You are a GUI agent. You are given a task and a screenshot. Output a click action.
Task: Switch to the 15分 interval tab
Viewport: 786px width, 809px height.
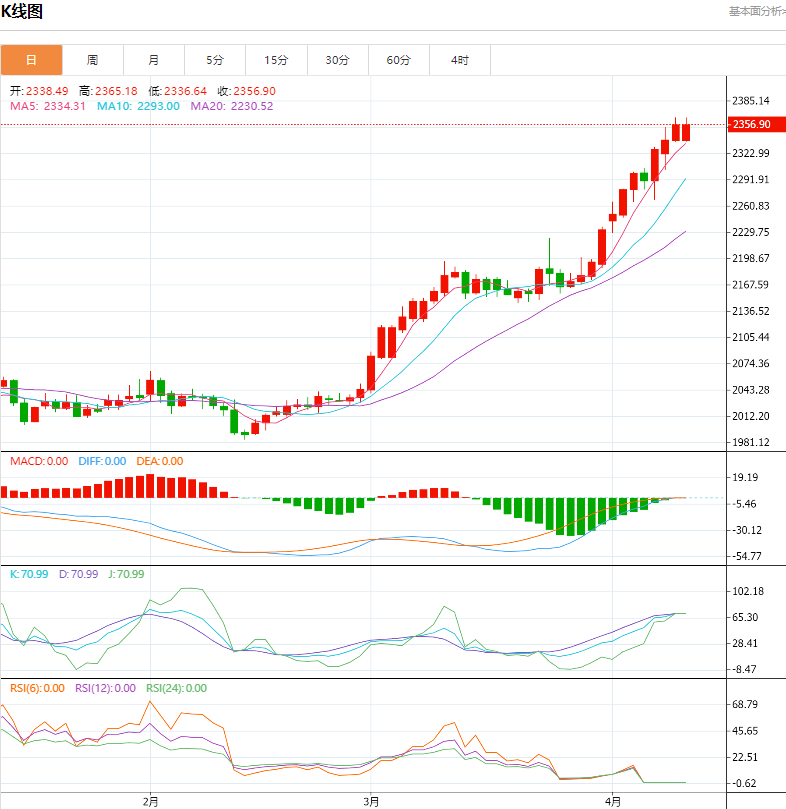276,60
